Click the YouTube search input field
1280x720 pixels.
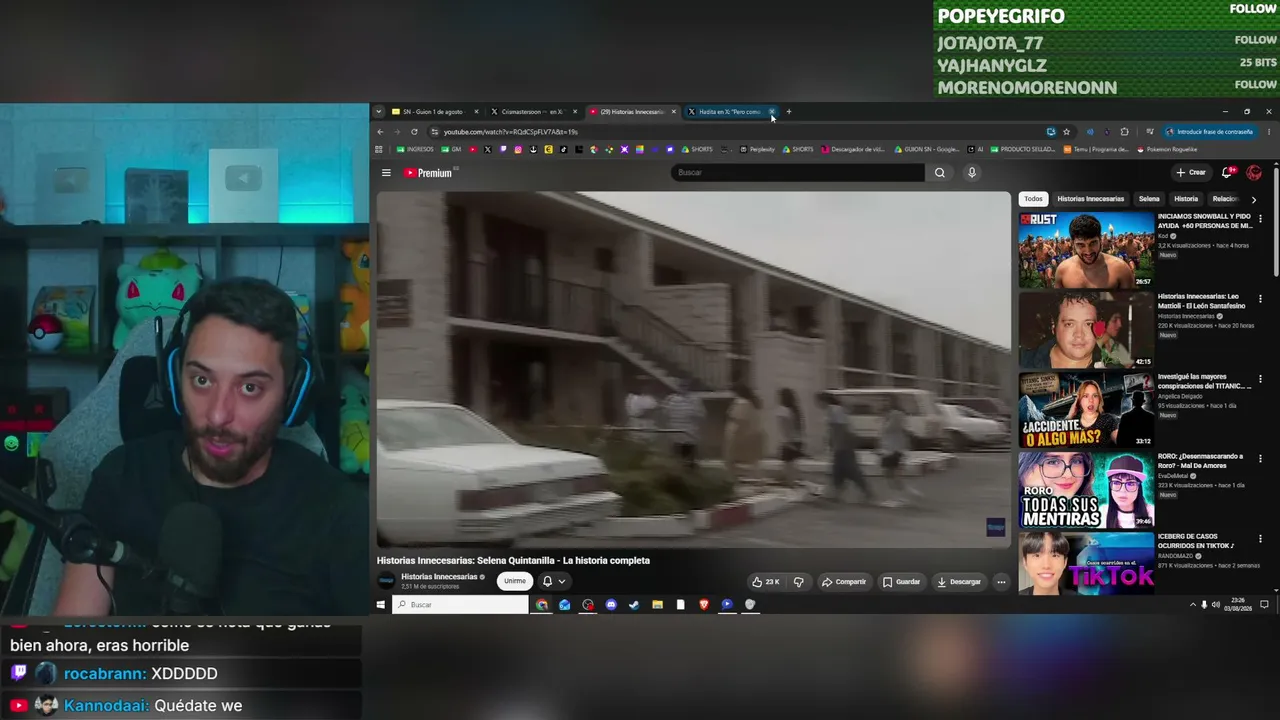(798, 173)
